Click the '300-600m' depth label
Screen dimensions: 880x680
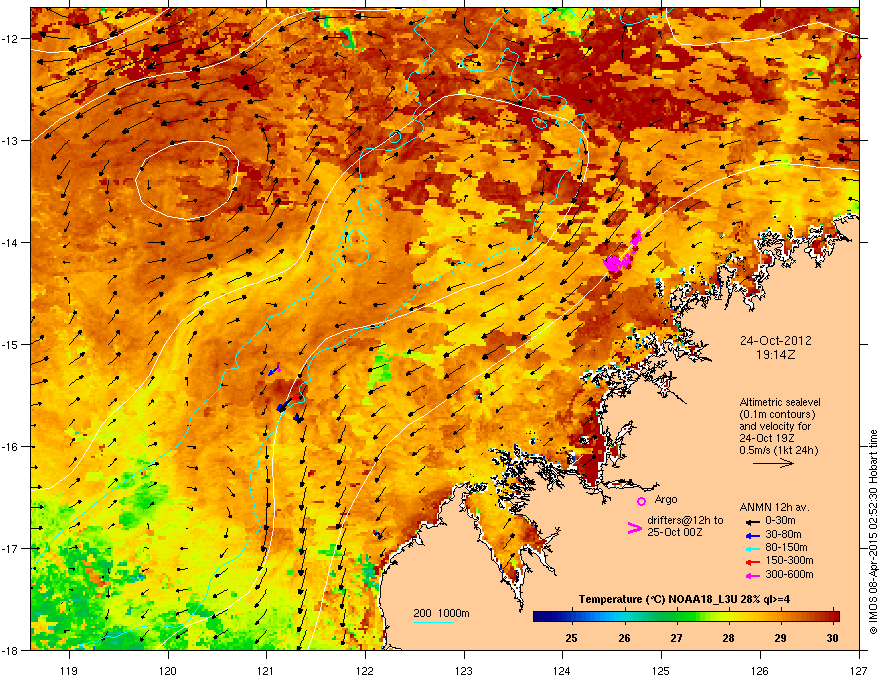pyautogui.click(x=789, y=575)
